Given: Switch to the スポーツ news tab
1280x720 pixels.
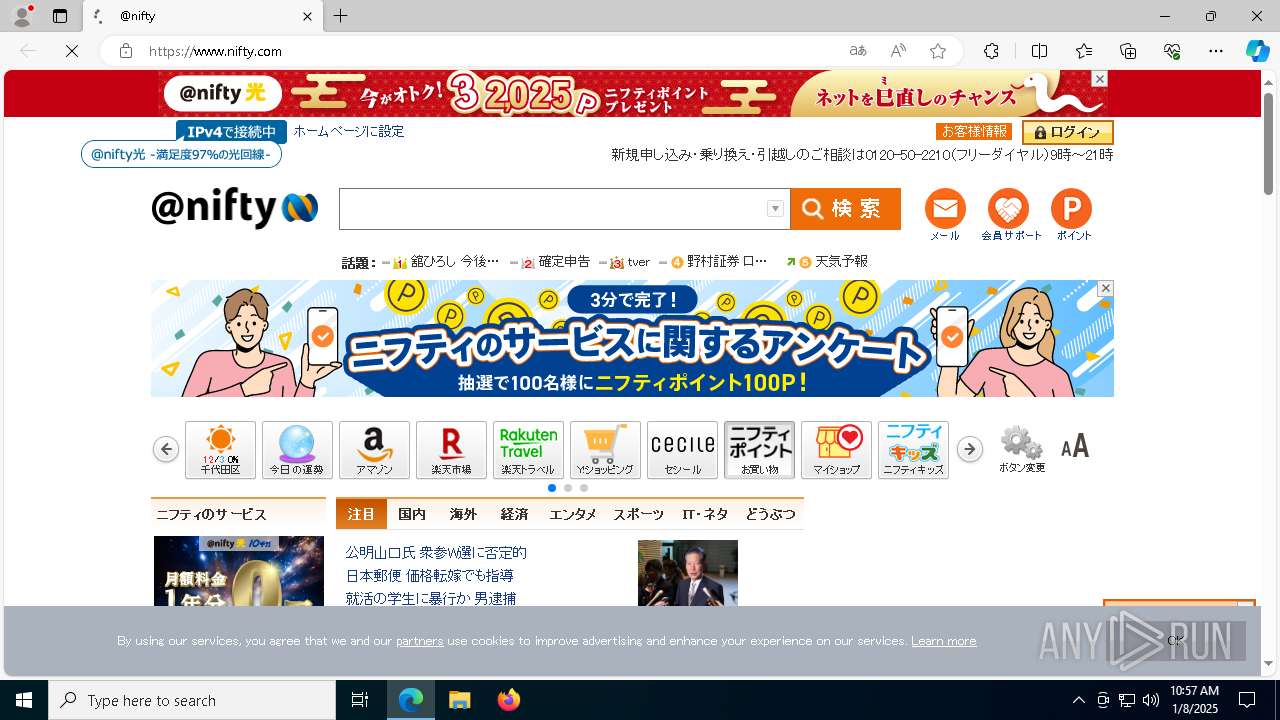Looking at the screenshot, I should point(639,514).
